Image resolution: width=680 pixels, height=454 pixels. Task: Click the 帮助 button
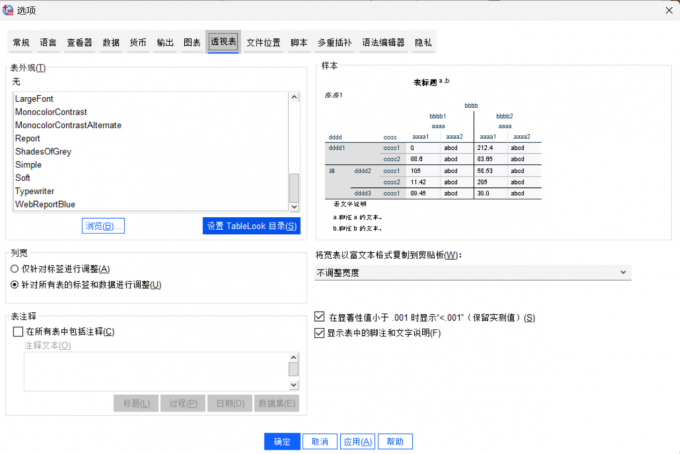(x=395, y=441)
